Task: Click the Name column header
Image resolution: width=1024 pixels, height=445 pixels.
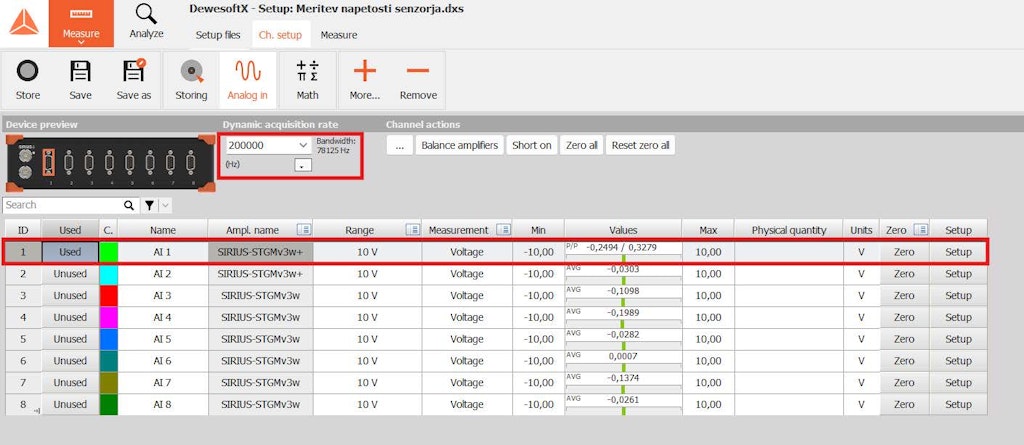Action: (x=163, y=230)
